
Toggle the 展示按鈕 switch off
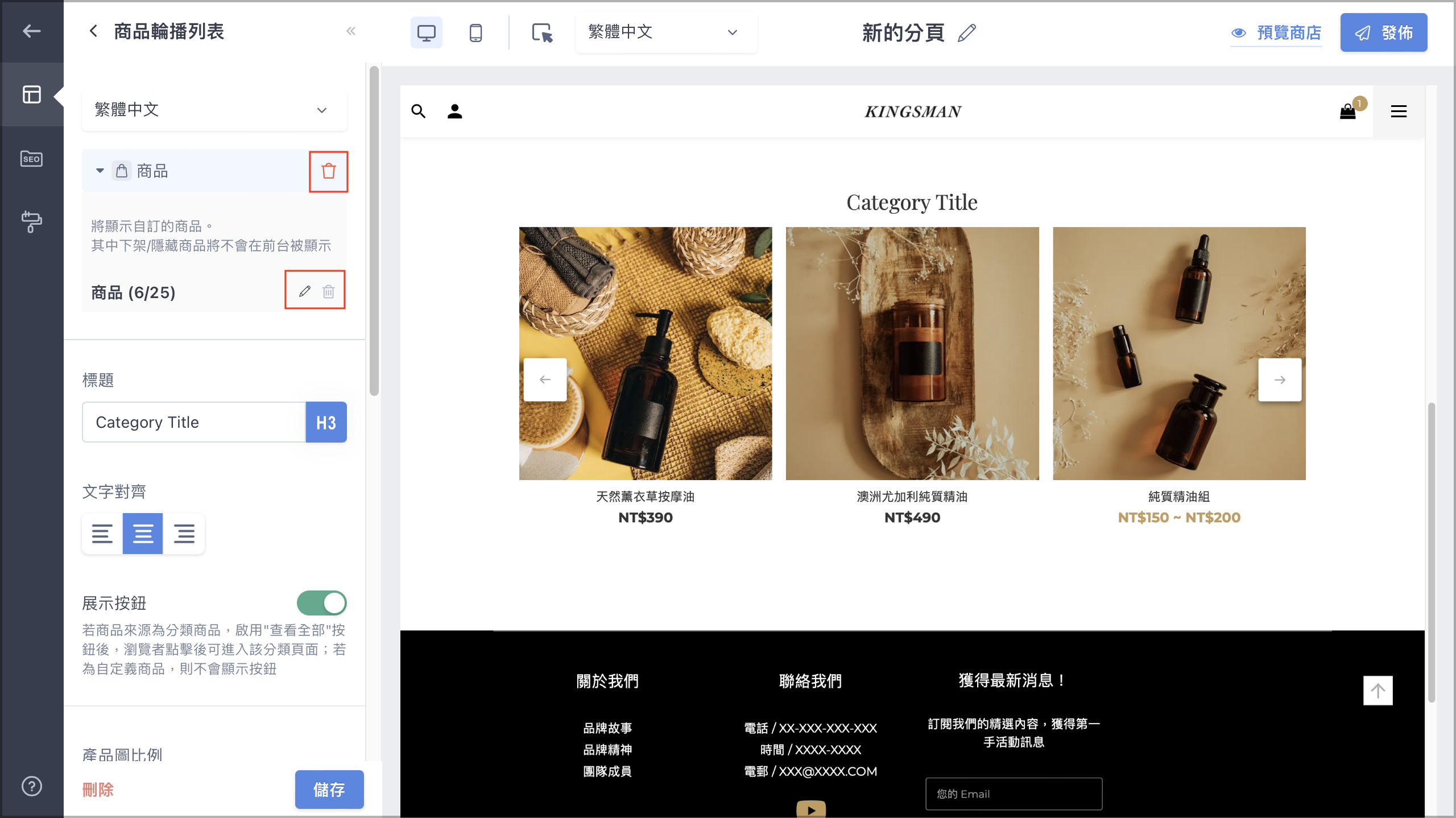click(321, 603)
